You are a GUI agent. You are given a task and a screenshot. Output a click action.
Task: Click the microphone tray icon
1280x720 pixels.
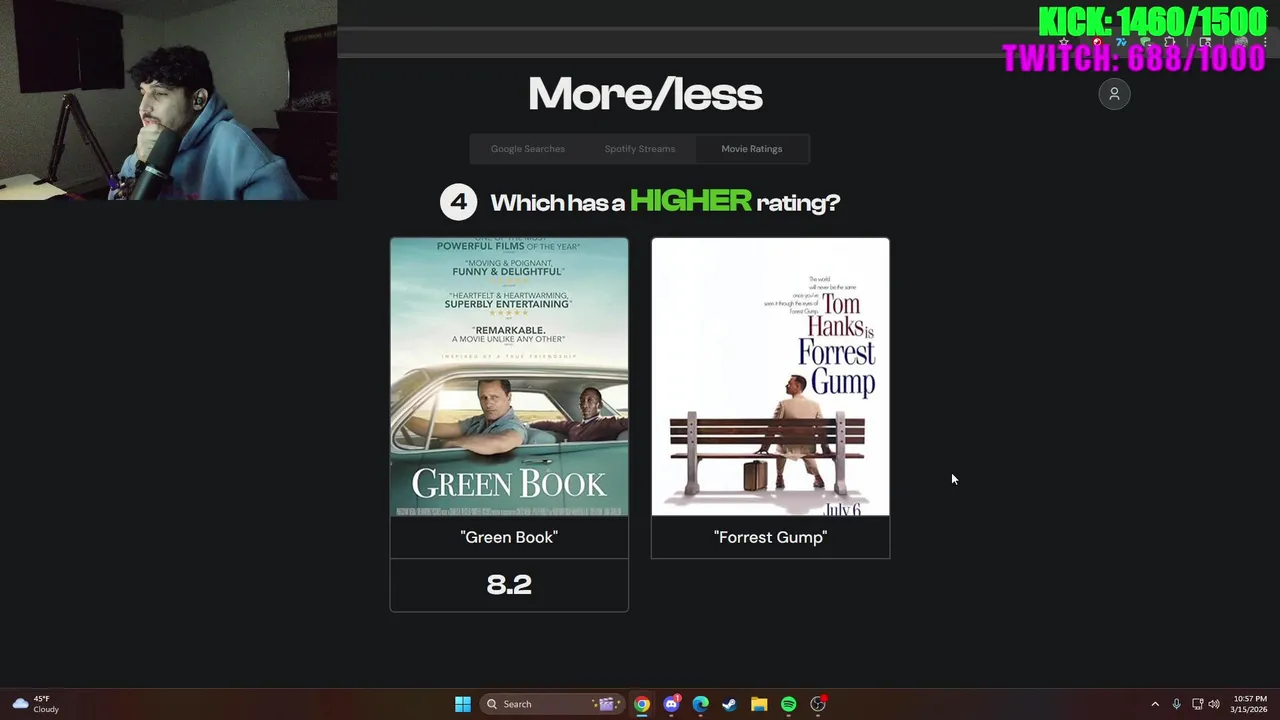pyautogui.click(x=1176, y=704)
